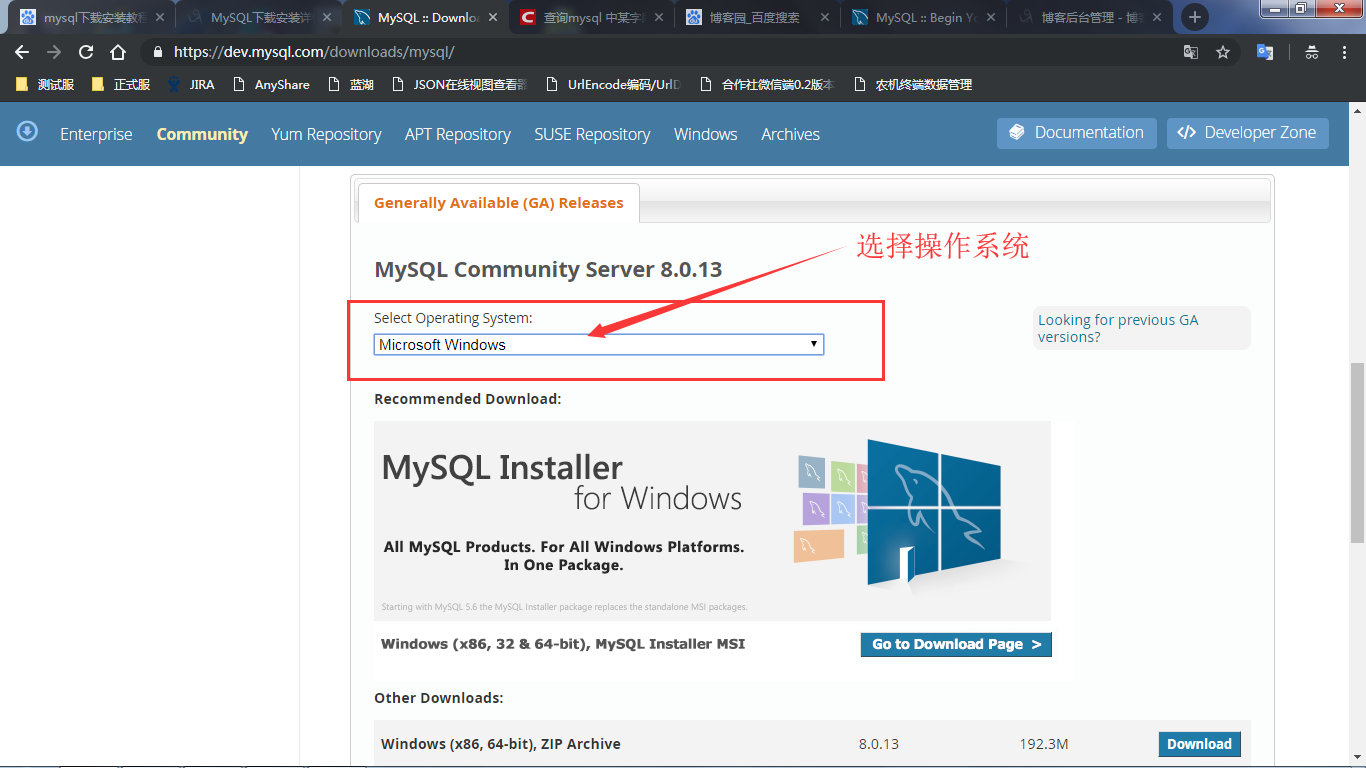1366x768 pixels.
Task: Open the SUSE Repository page
Action: point(592,134)
